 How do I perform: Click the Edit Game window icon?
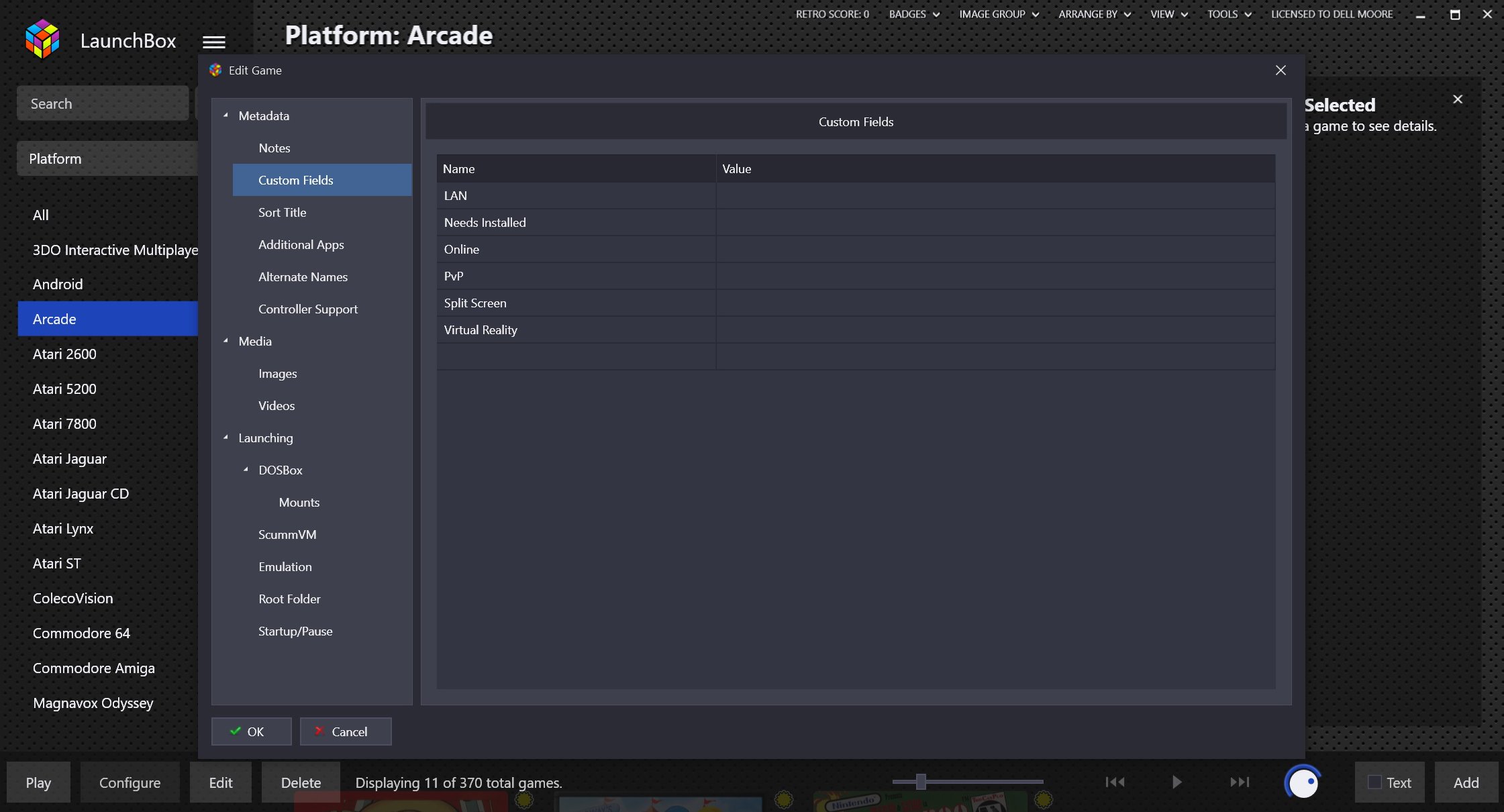215,70
